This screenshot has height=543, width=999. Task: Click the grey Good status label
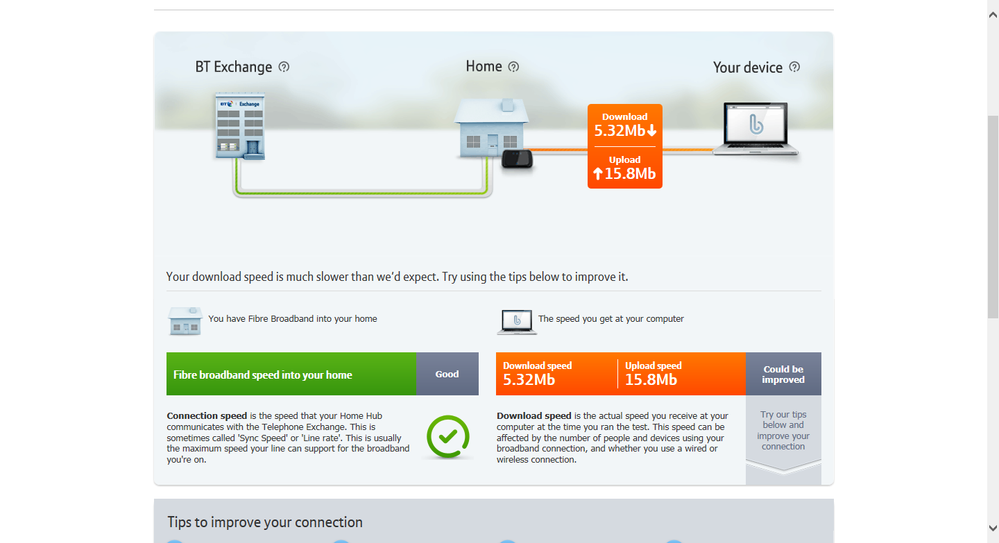pos(447,374)
